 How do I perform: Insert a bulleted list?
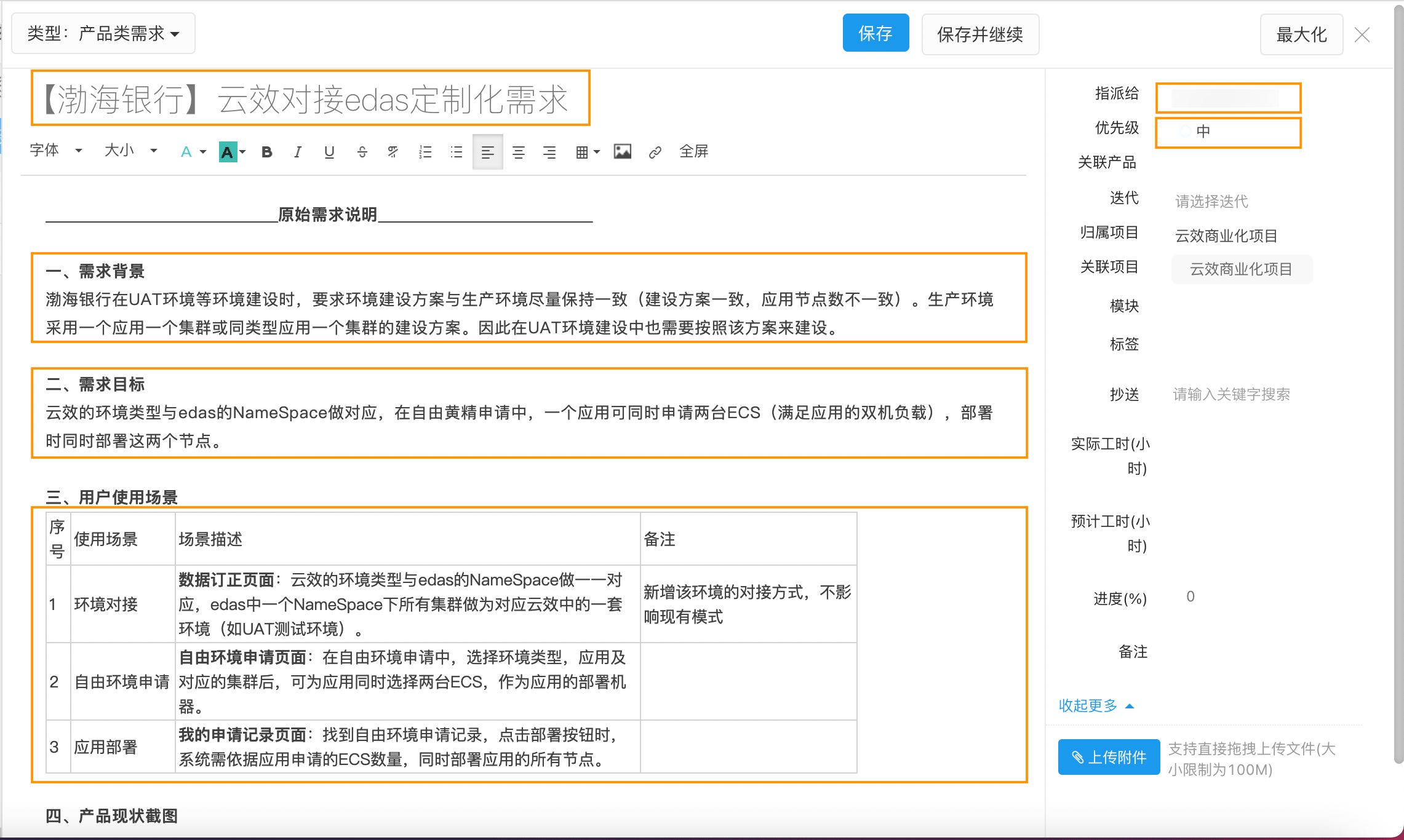point(456,152)
